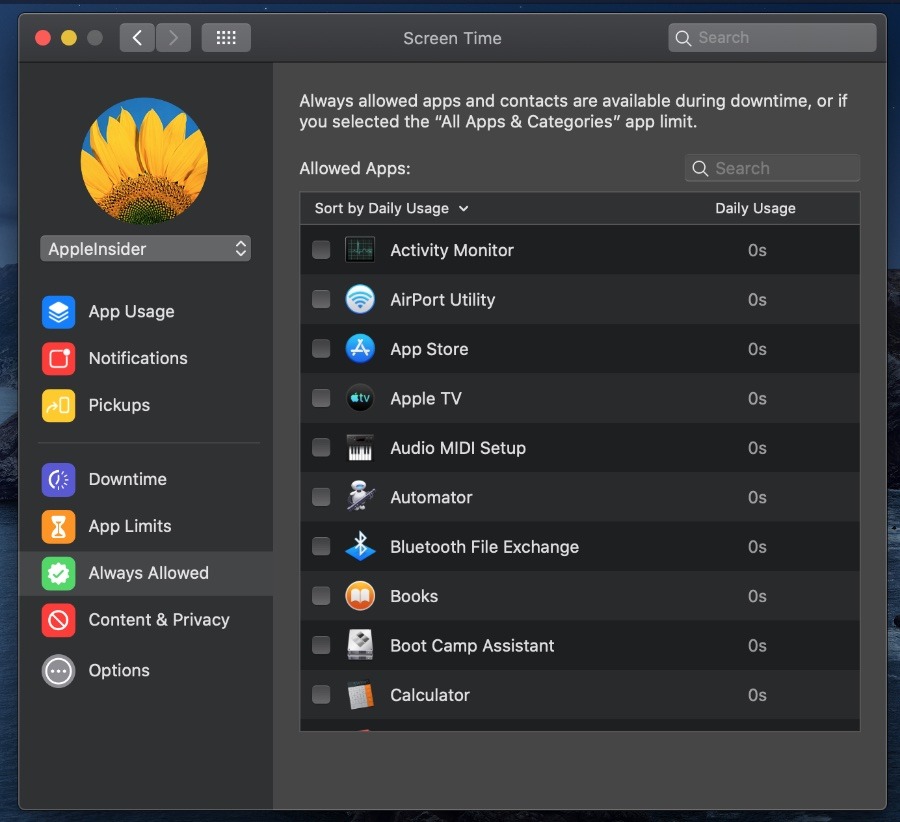Click the Apple TV app icon
This screenshot has width=900, height=822.
point(360,398)
